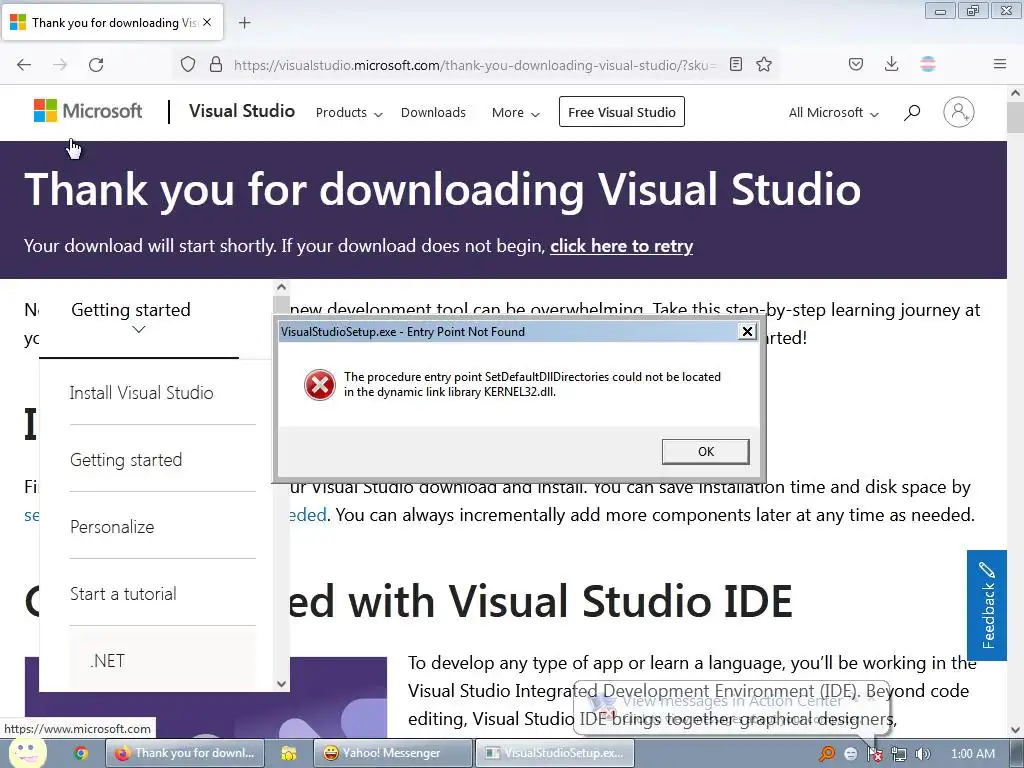Open the tracking protection shield icon
This screenshot has width=1024, height=768.
coord(188,65)
